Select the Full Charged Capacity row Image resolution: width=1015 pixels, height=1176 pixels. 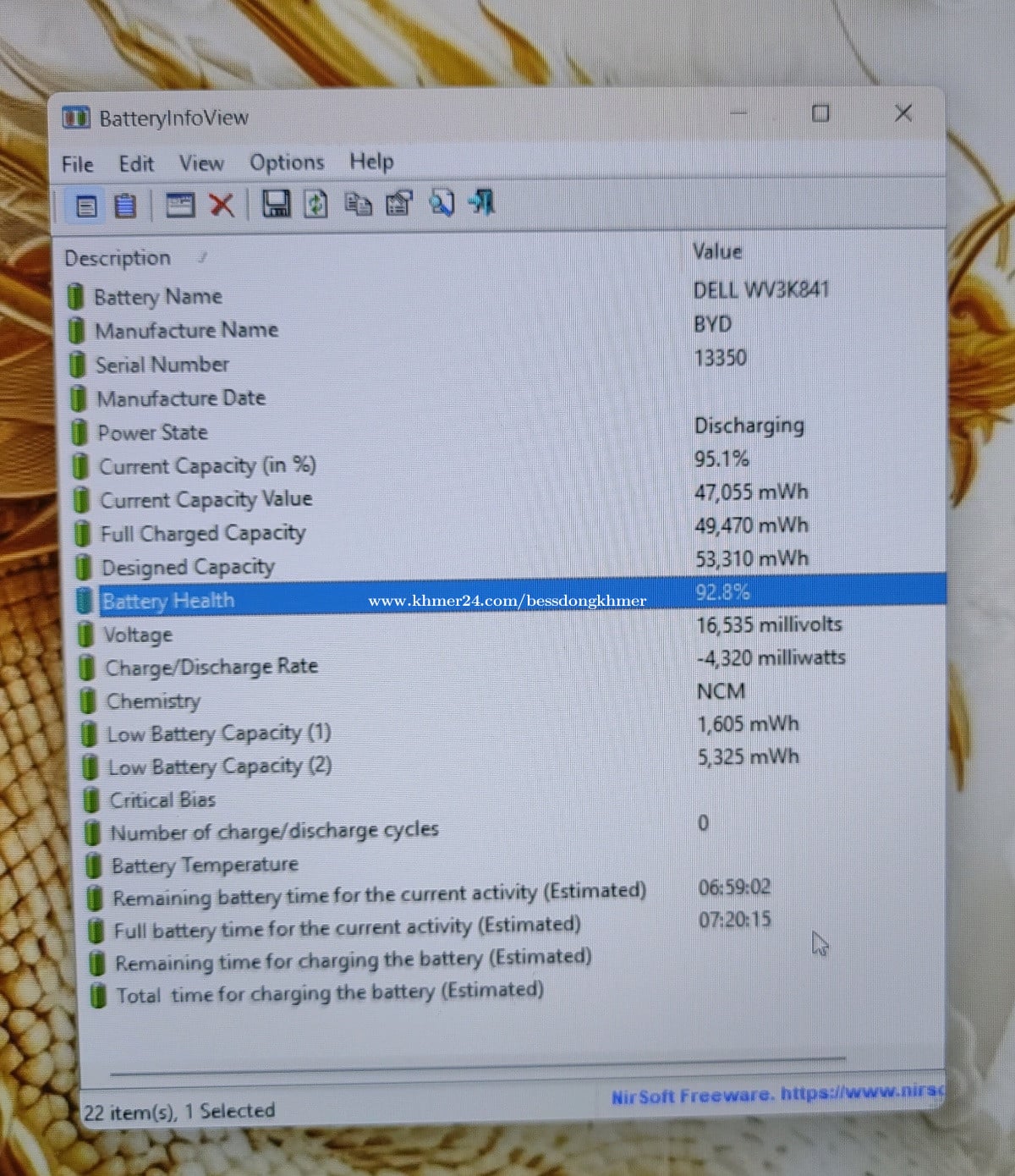click(202, 533)
